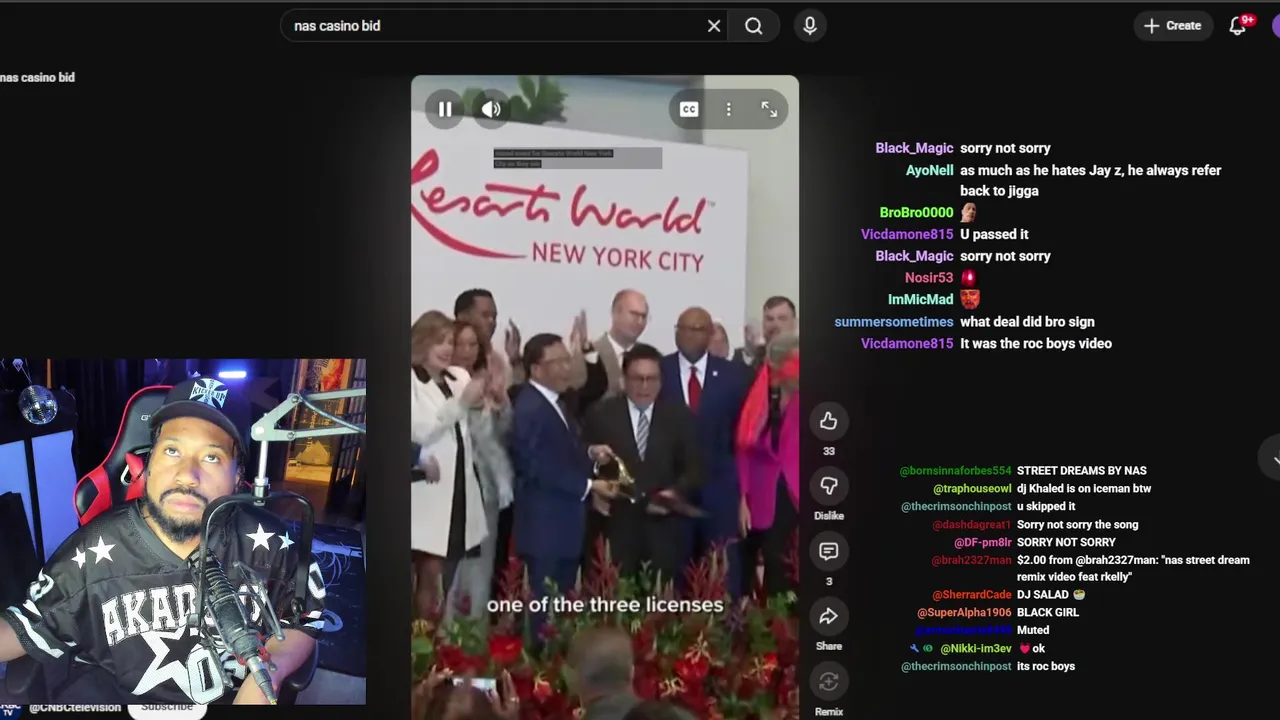Click the chat username AyoNell
Screen dimensions: 1280x720
[x=929, y=170]
